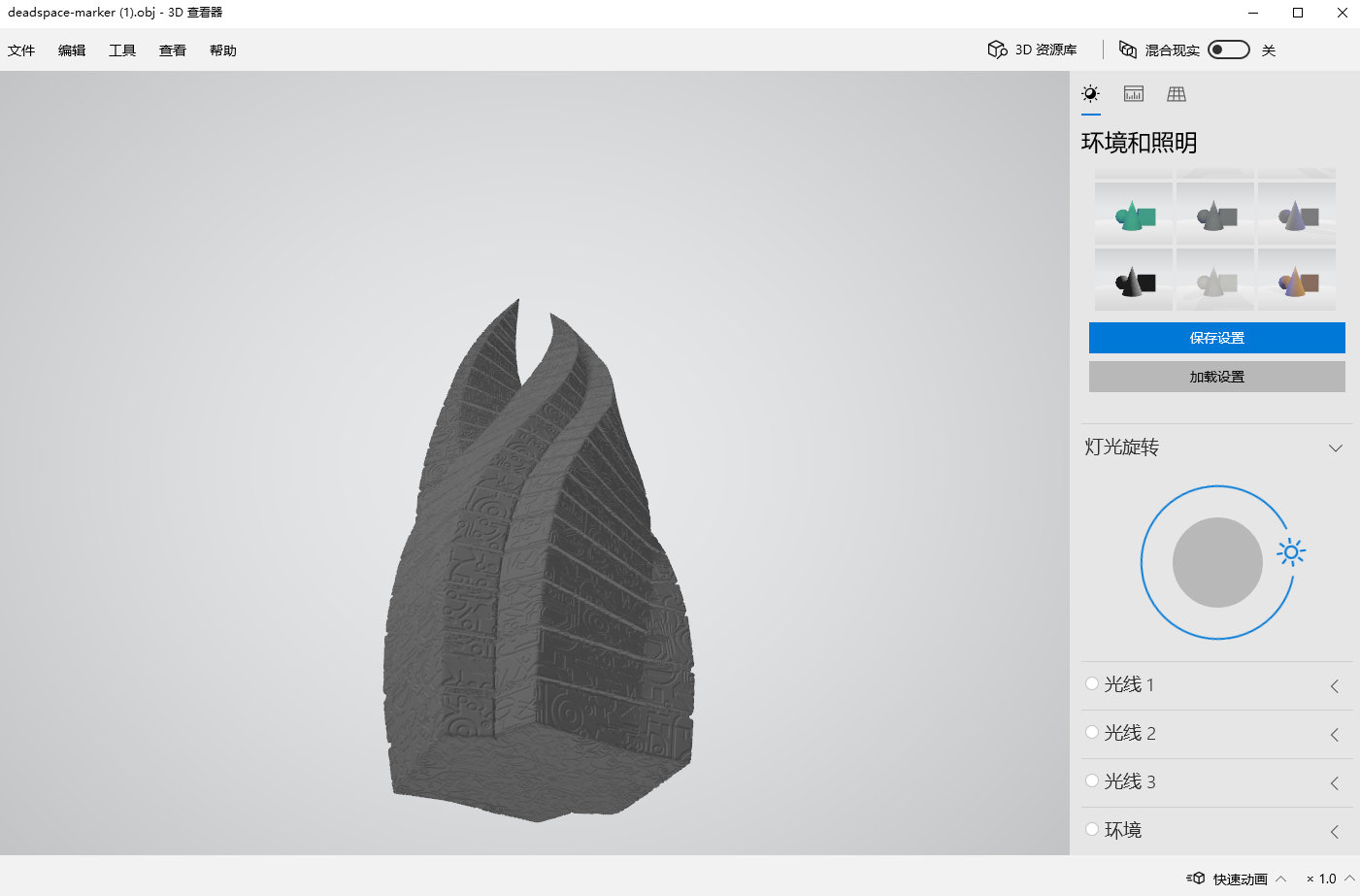Click the sun handle on light rotation dial
The width and height of the screenshot is (1360, 896).
click(1290, 552)
